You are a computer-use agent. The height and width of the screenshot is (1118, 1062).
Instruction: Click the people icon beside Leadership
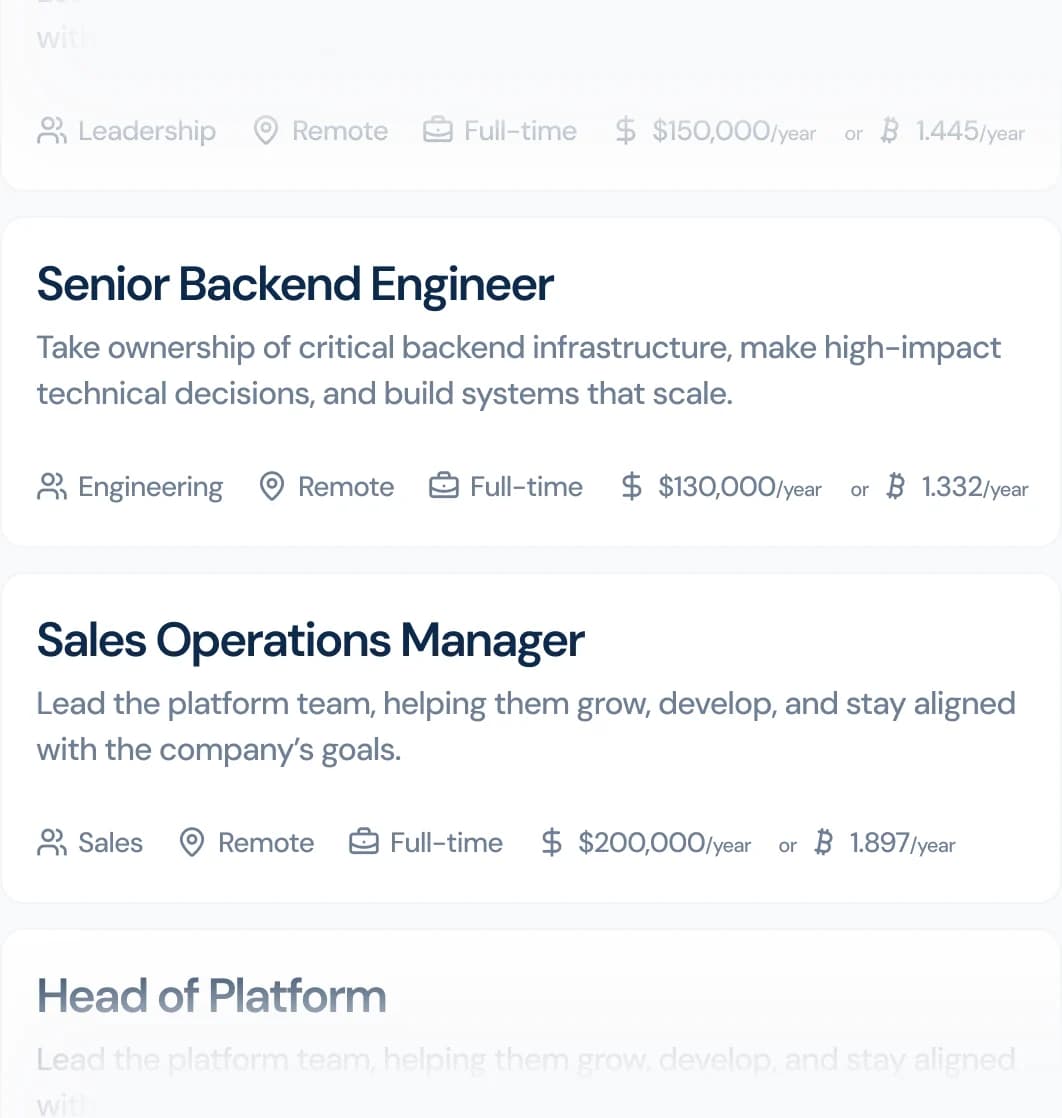52,131
